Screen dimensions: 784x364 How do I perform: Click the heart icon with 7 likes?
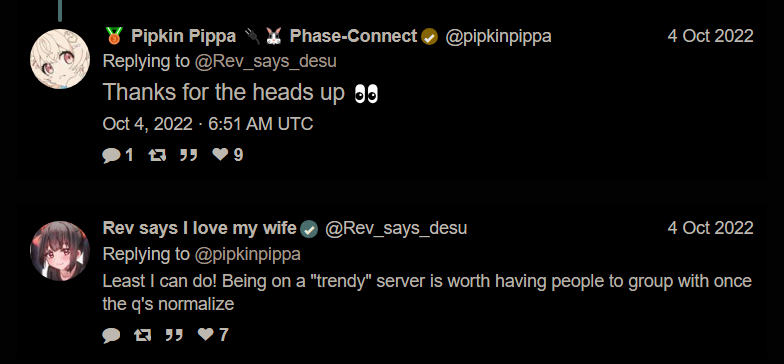[x=206, y=334]
